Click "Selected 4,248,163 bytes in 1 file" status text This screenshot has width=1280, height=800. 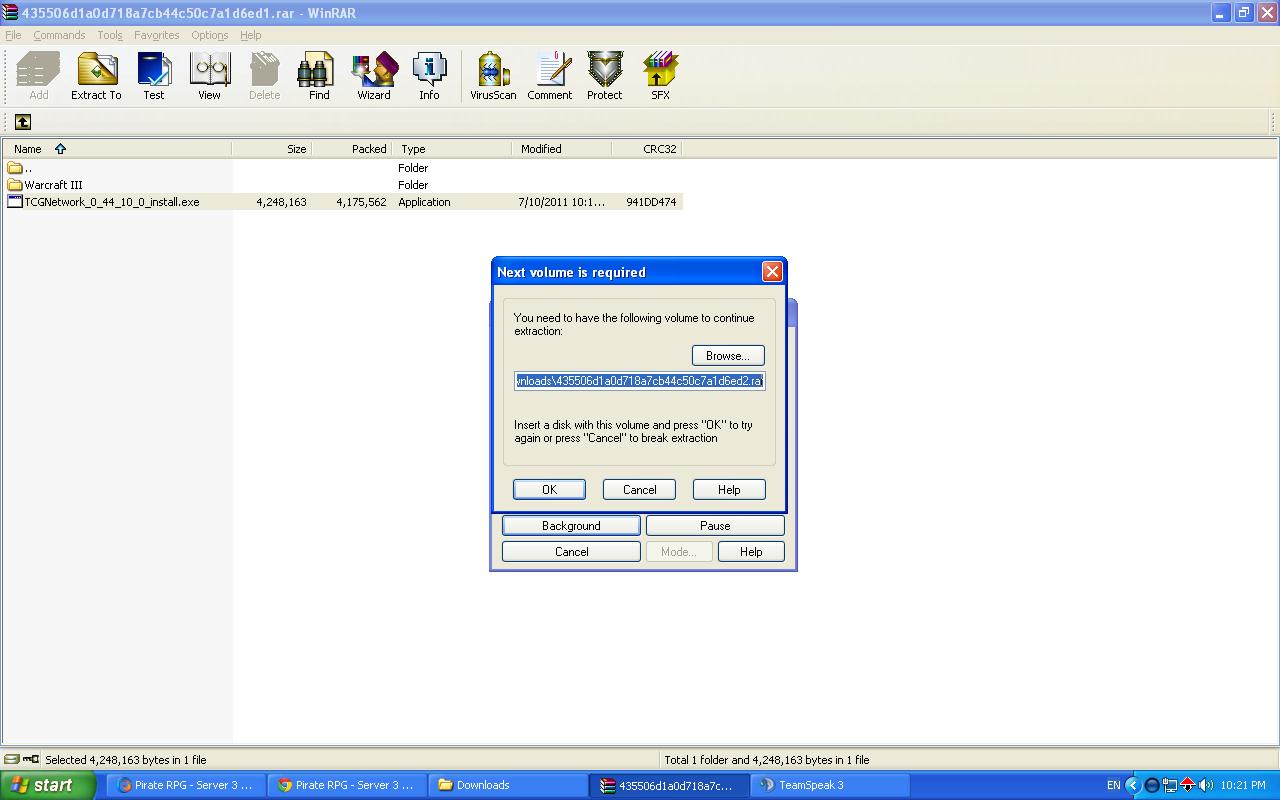click(x=126, y=760)
